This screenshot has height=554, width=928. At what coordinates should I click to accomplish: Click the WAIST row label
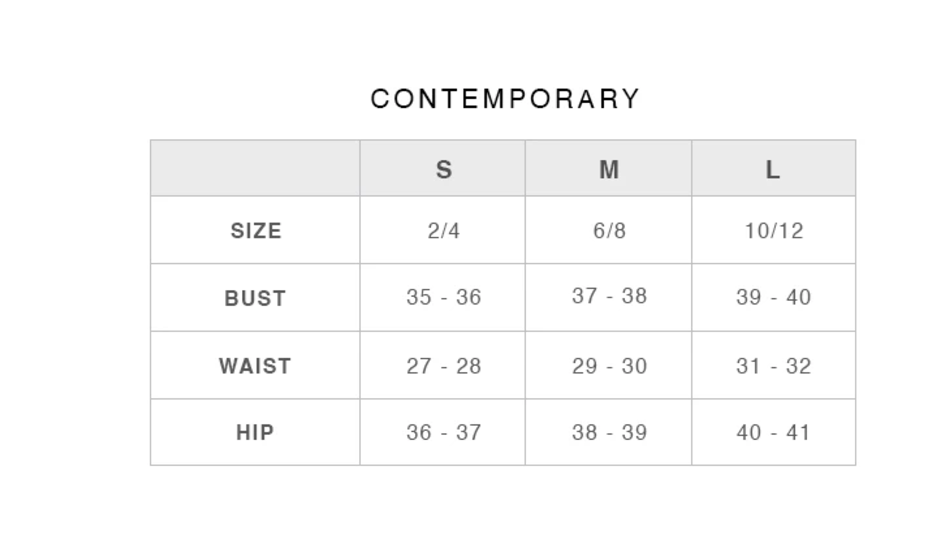tap(255, 366)
